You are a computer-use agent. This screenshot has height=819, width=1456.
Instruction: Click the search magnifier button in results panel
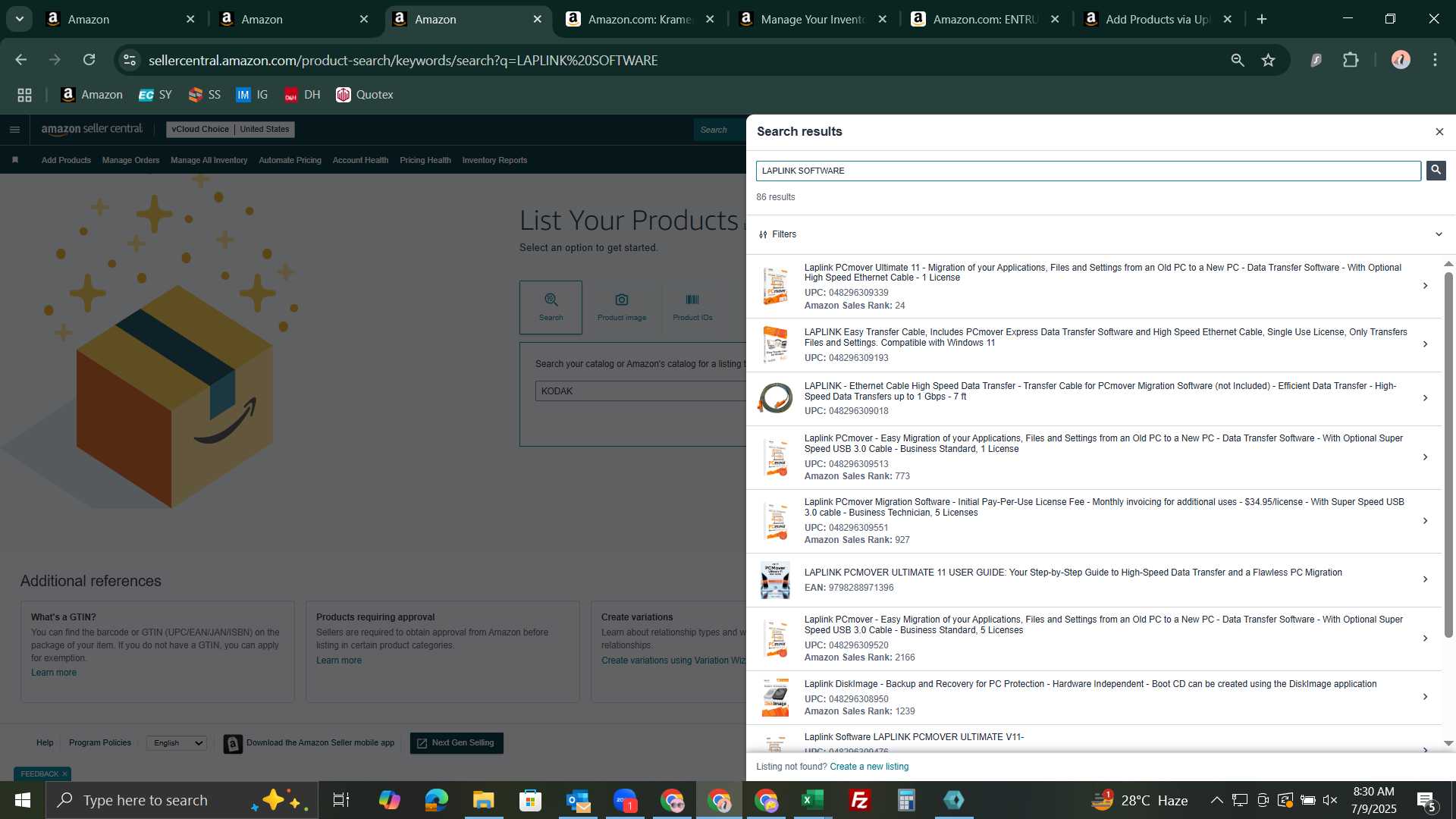(x=1436, y=171)
